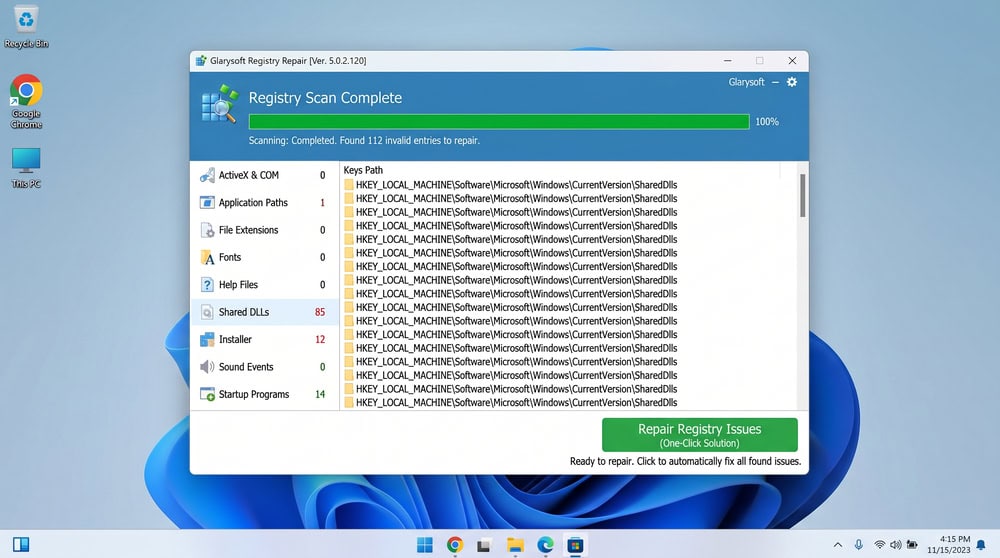Click the Help Files question-mark icon
This screenshot has width=1000, height=558.
point(207,285)
